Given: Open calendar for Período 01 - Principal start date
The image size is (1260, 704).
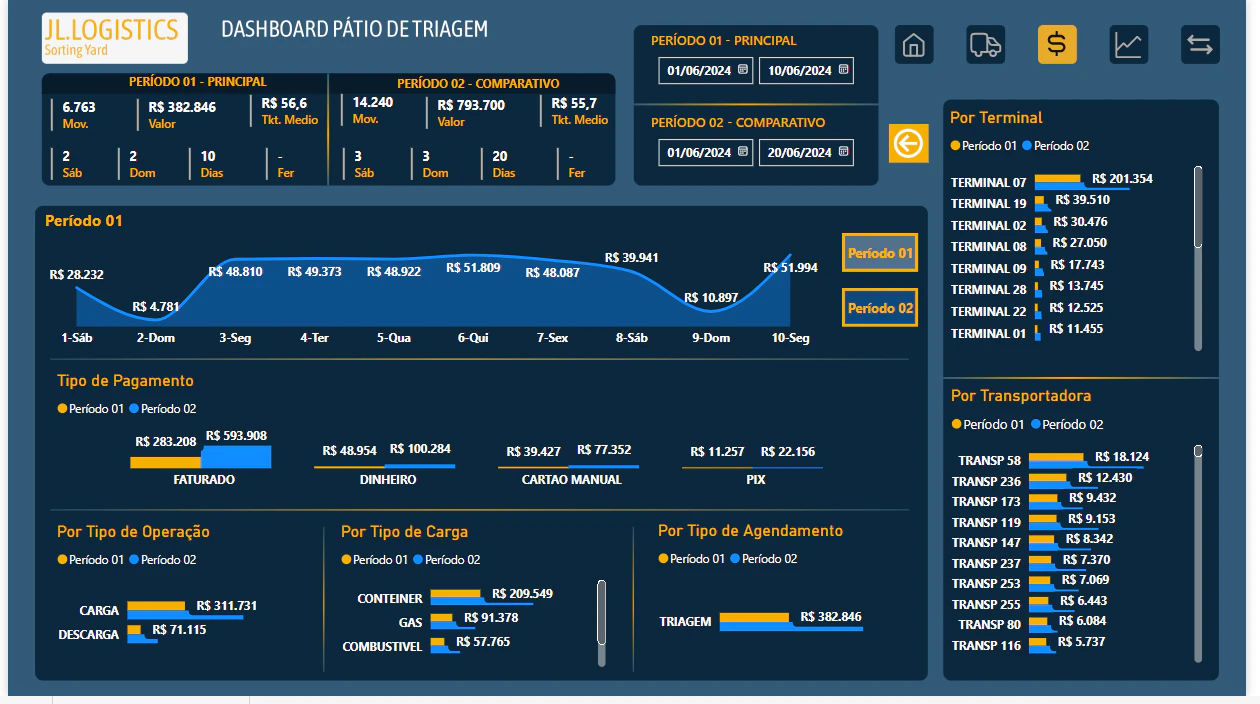Looking at the screenshot, I should [x=743, y=70].
